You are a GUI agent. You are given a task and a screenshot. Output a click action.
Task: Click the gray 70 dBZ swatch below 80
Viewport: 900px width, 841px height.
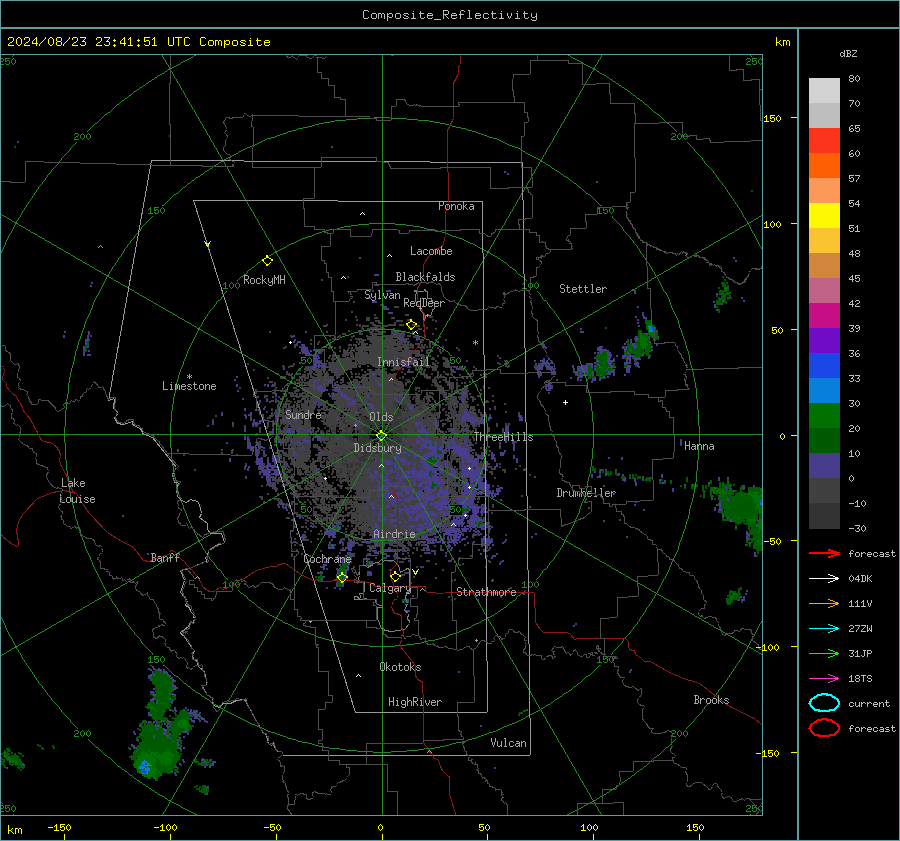pos(824,115)
